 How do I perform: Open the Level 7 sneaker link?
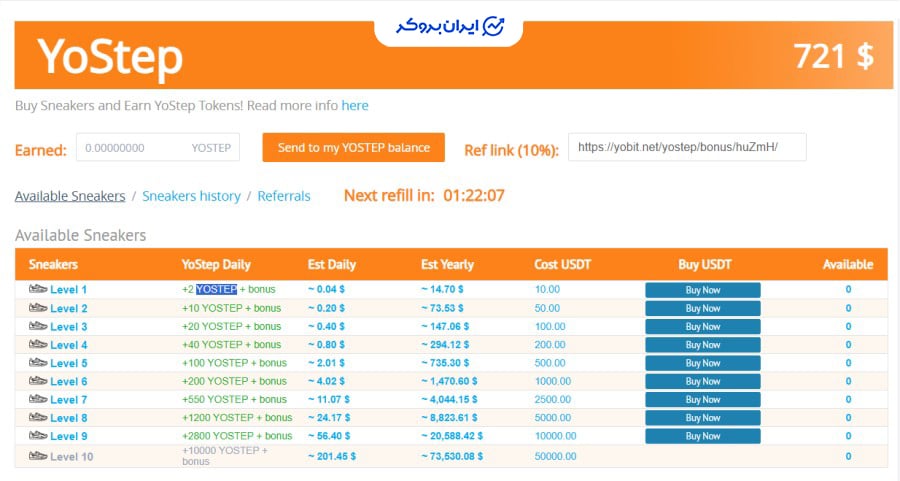click(x=68, y=399)
